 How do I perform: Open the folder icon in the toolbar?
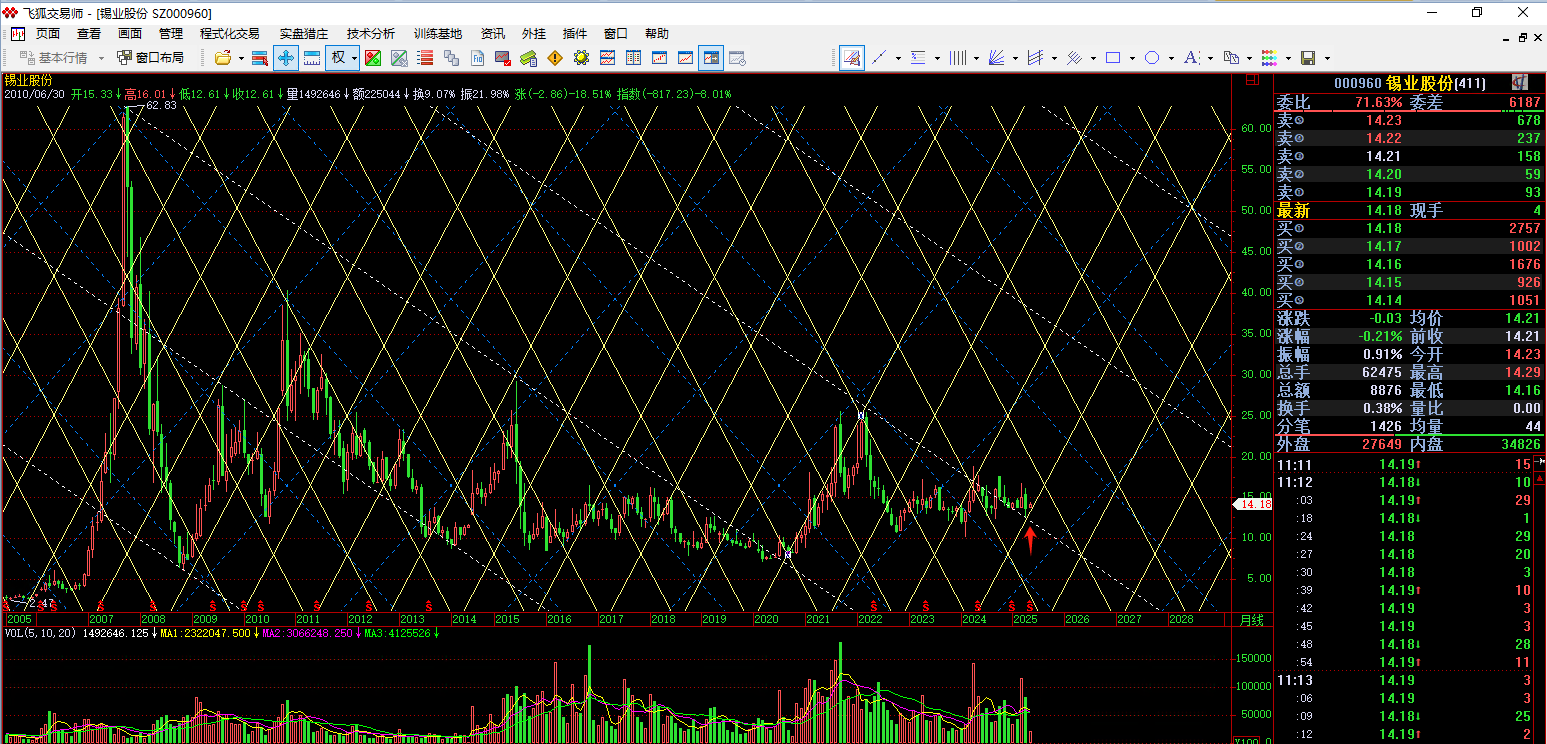point(223,58)
